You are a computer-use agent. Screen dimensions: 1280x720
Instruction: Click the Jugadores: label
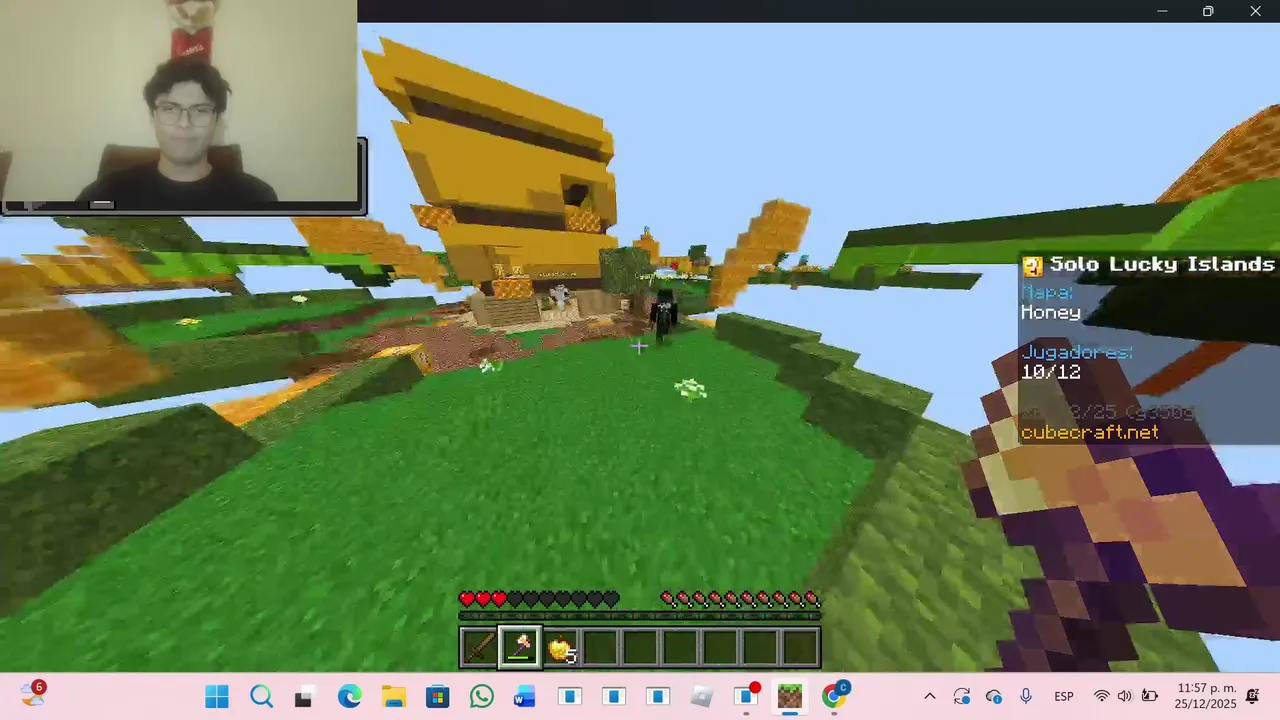tap(1077, 352)
